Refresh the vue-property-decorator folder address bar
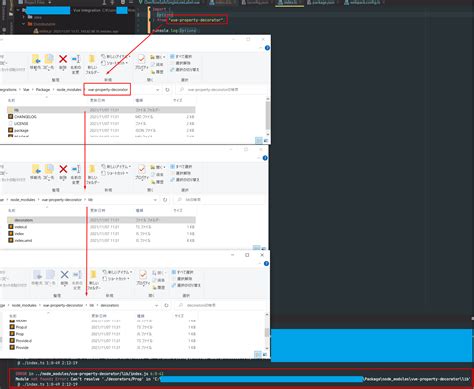Screen dimensions: 474x389 (x=167, y=90)
